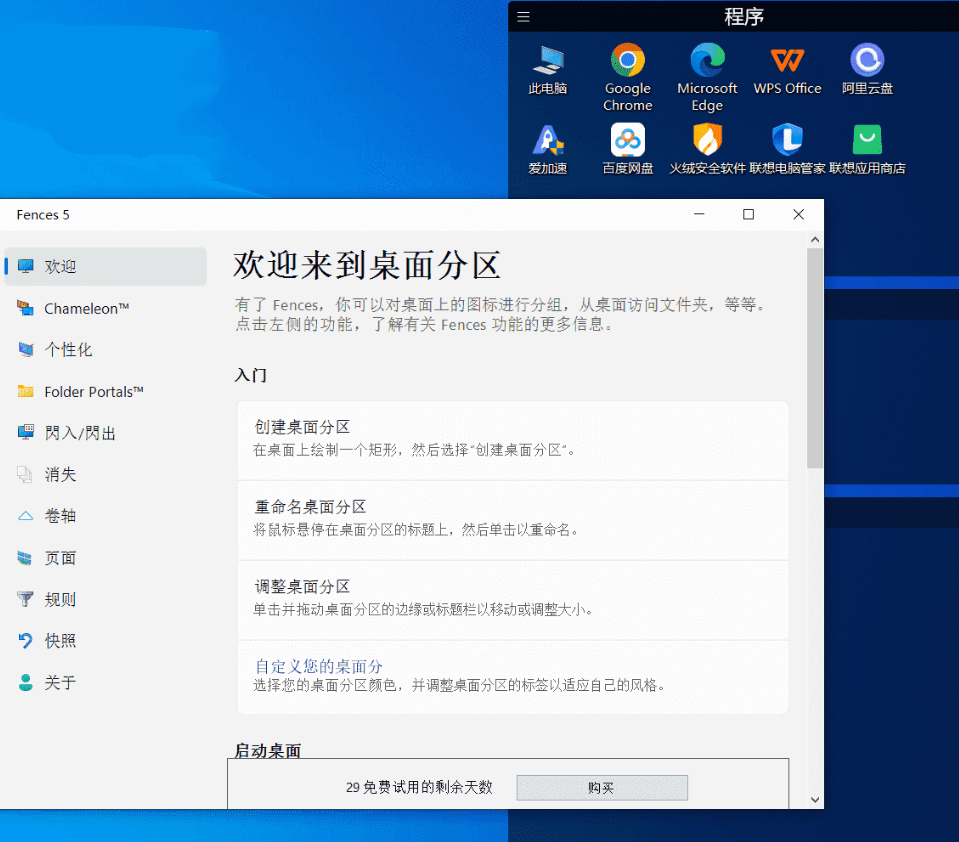
Task: Click the 购买 purchase button
Action: tap(601, 787)
